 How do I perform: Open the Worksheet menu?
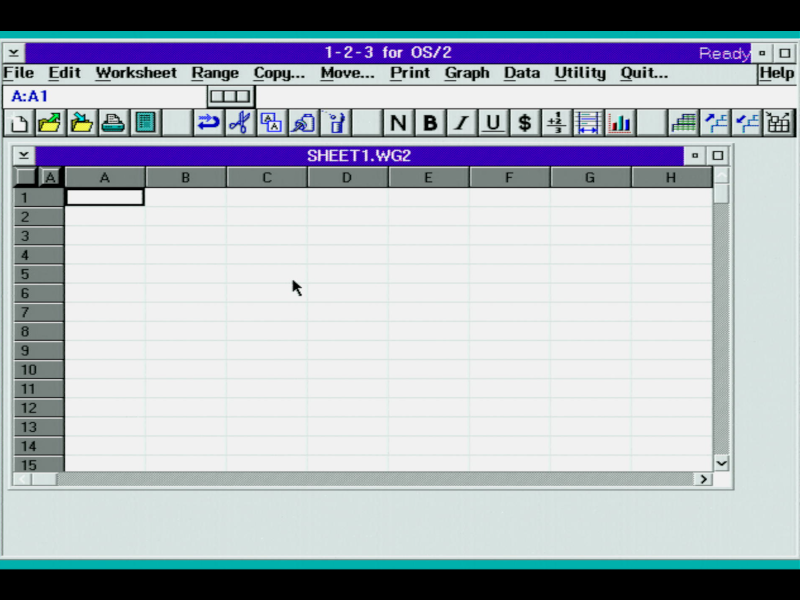coord(136,73)
